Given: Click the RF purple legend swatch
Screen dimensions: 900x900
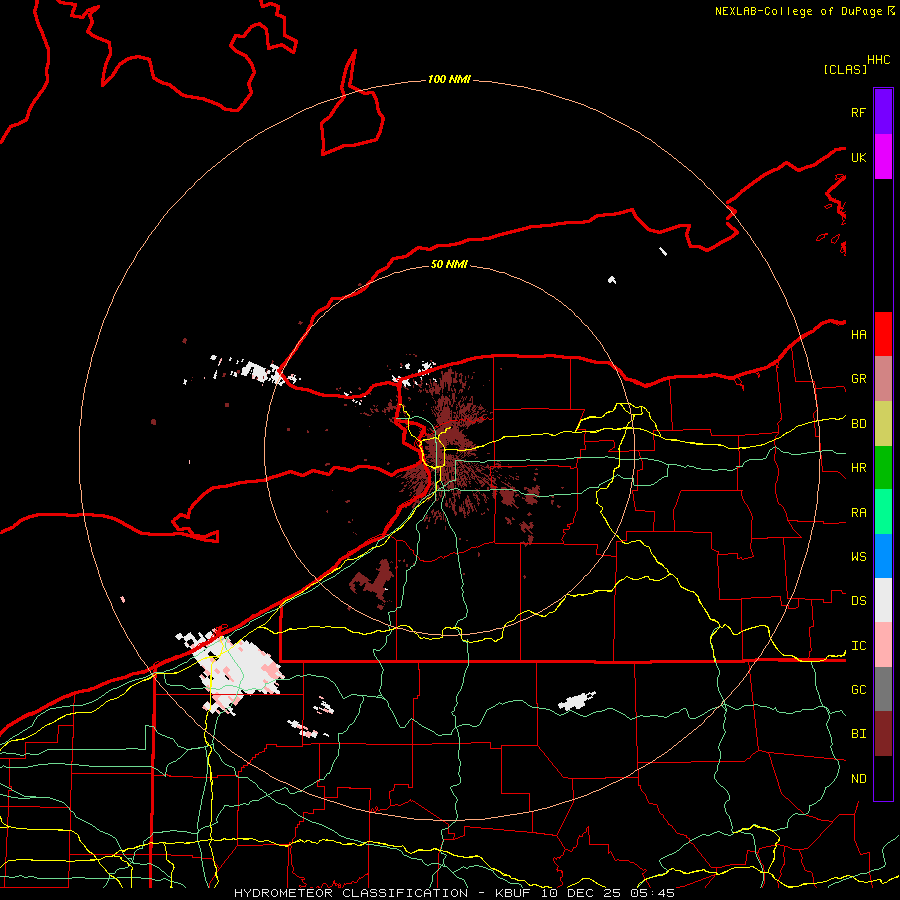Looking at the screenshot, I should click(883, 112).
